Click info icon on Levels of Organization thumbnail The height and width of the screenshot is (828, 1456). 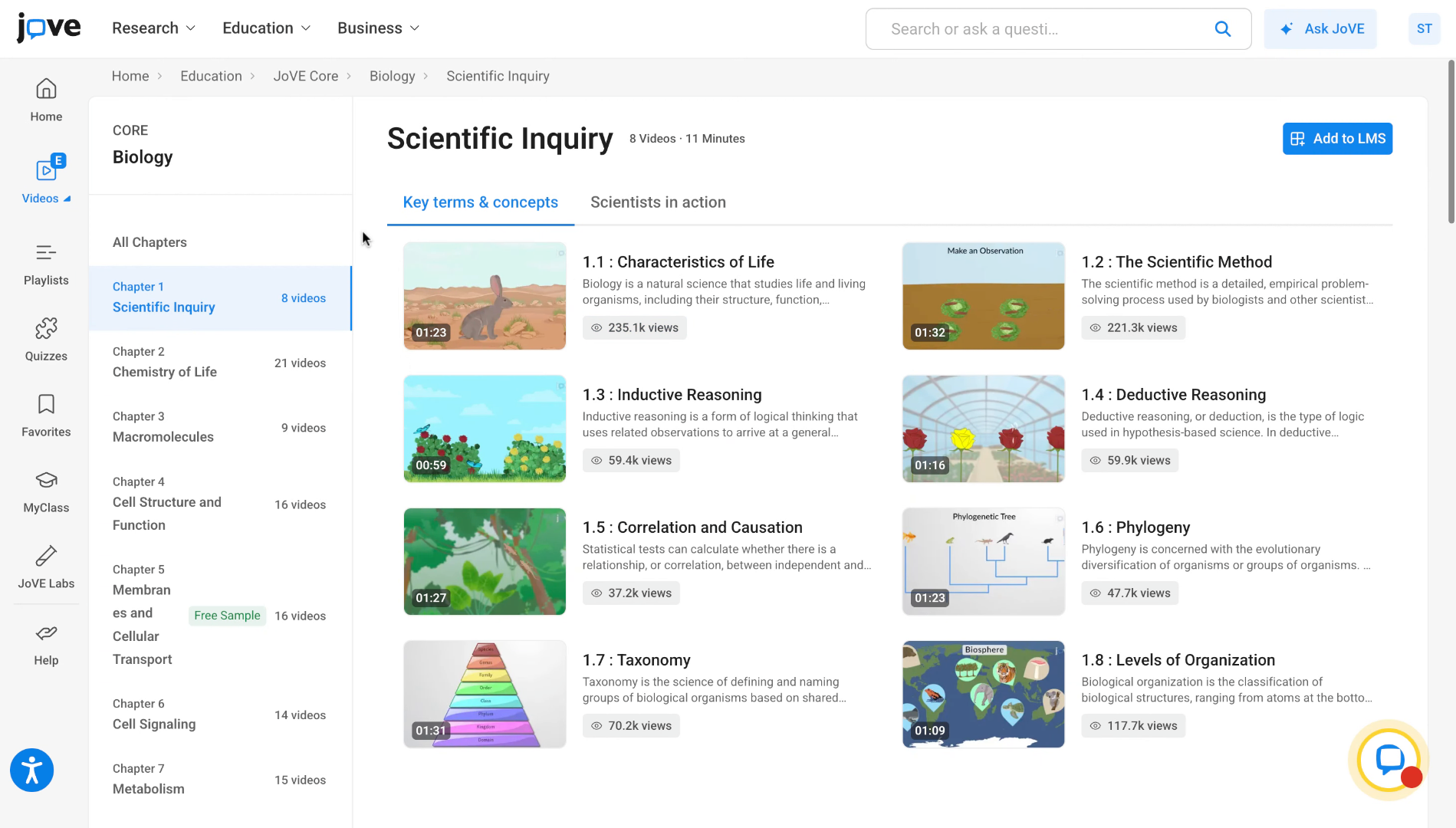[1057, 651]
